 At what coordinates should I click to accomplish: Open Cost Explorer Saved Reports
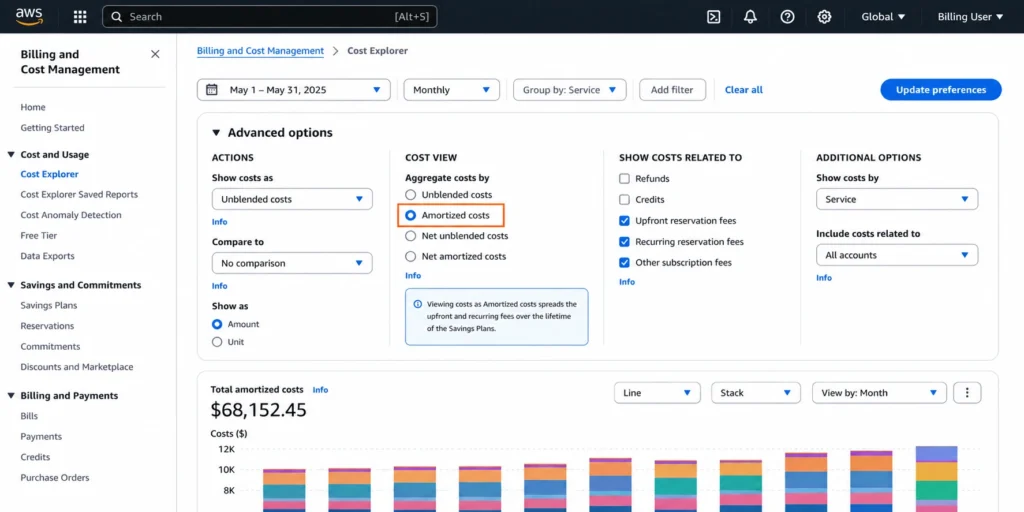click(x=79, y=195)
